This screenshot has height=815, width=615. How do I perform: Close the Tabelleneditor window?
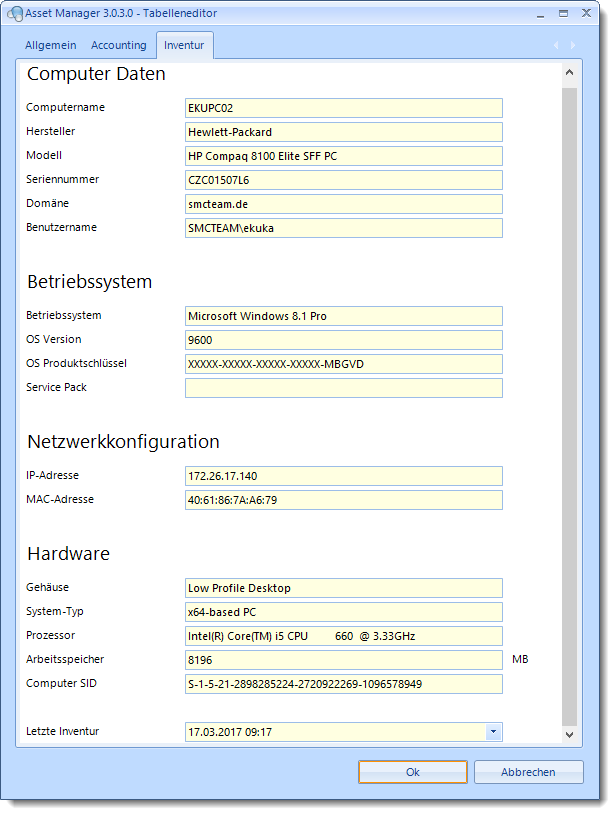586,14
